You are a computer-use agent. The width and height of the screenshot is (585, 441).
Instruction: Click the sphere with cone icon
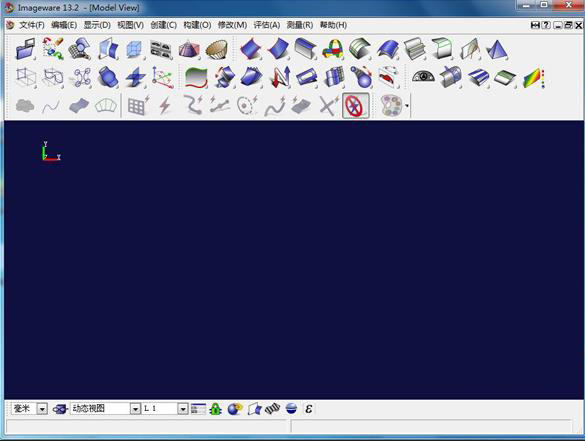pyautogui.click(x=362, y=77)
